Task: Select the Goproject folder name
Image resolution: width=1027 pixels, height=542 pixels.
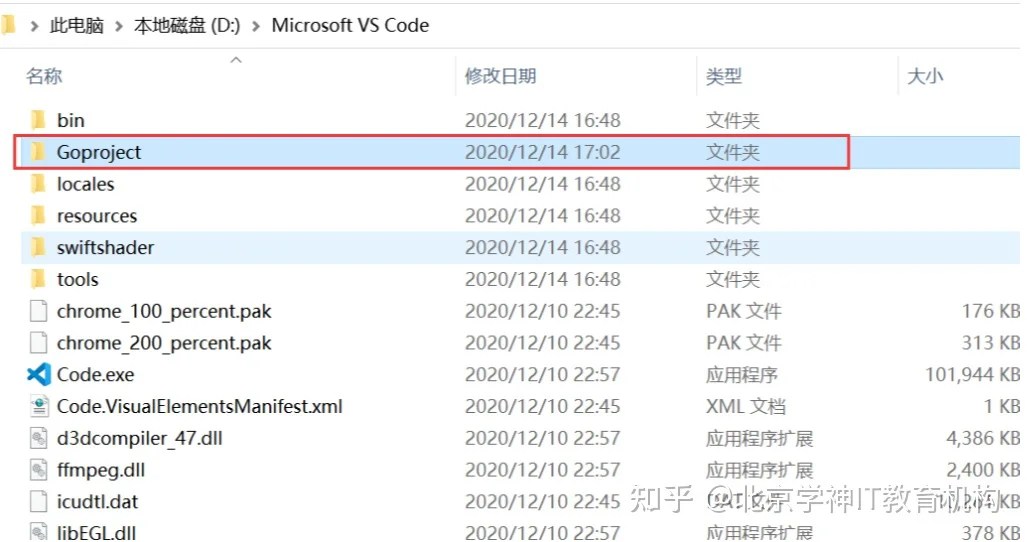Action: coord(99,152)
